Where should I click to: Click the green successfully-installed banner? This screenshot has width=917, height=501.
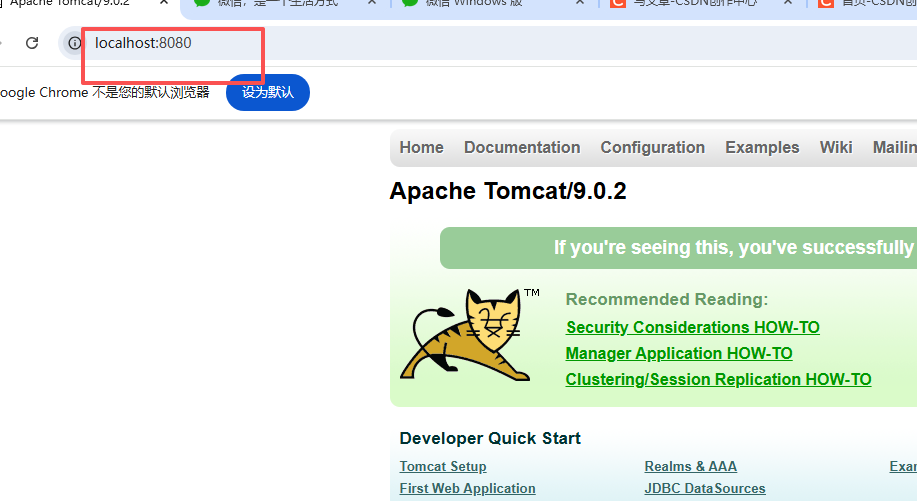pyautogui.click(x=678, y=248)
